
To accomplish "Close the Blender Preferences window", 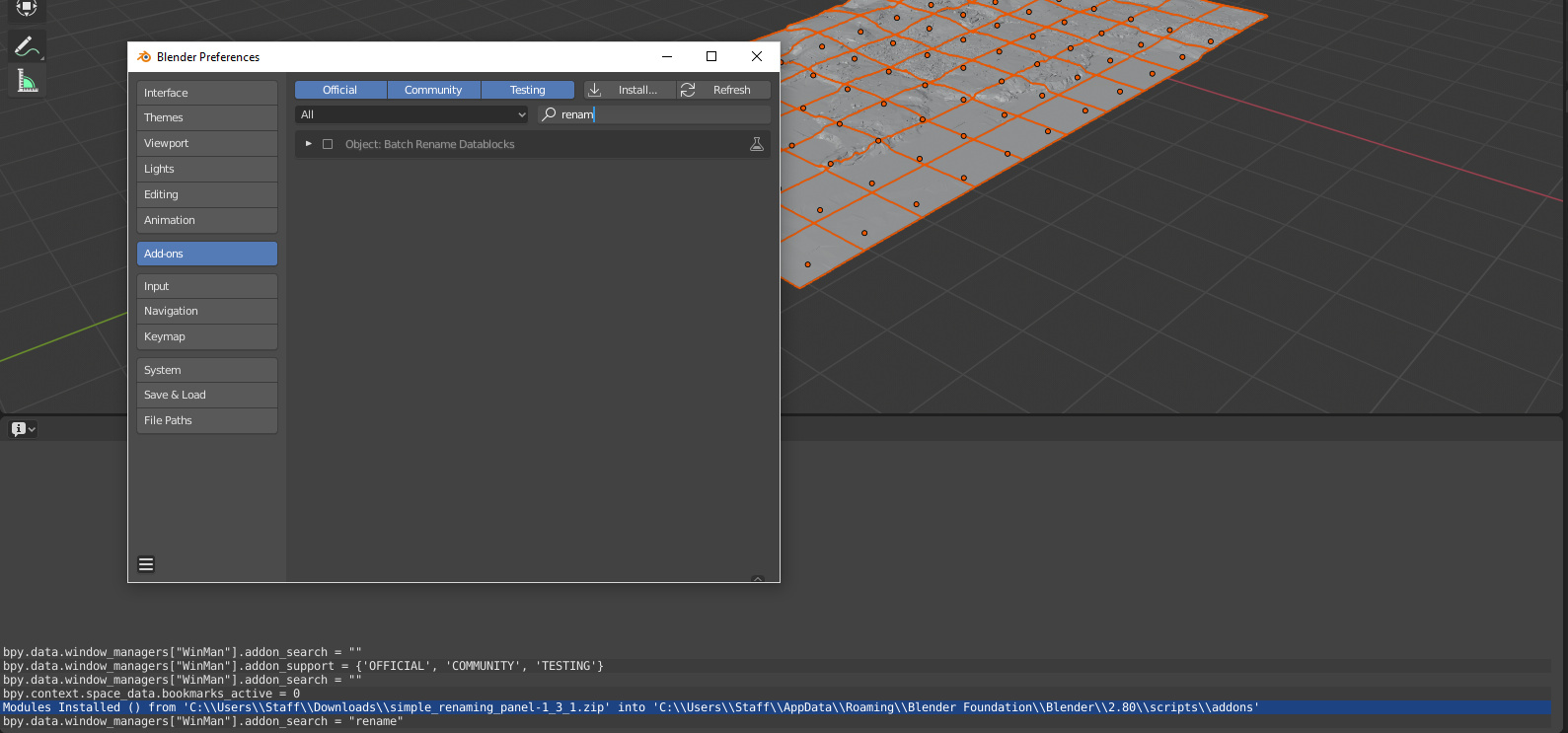I will 757,56.
